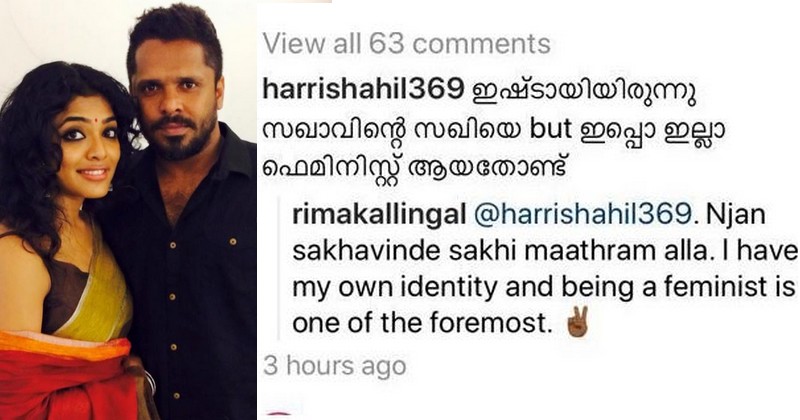Follow the blue @harrishahil369 mention
The width and height of the screenshot is (800, 420).
click(582, 215)
